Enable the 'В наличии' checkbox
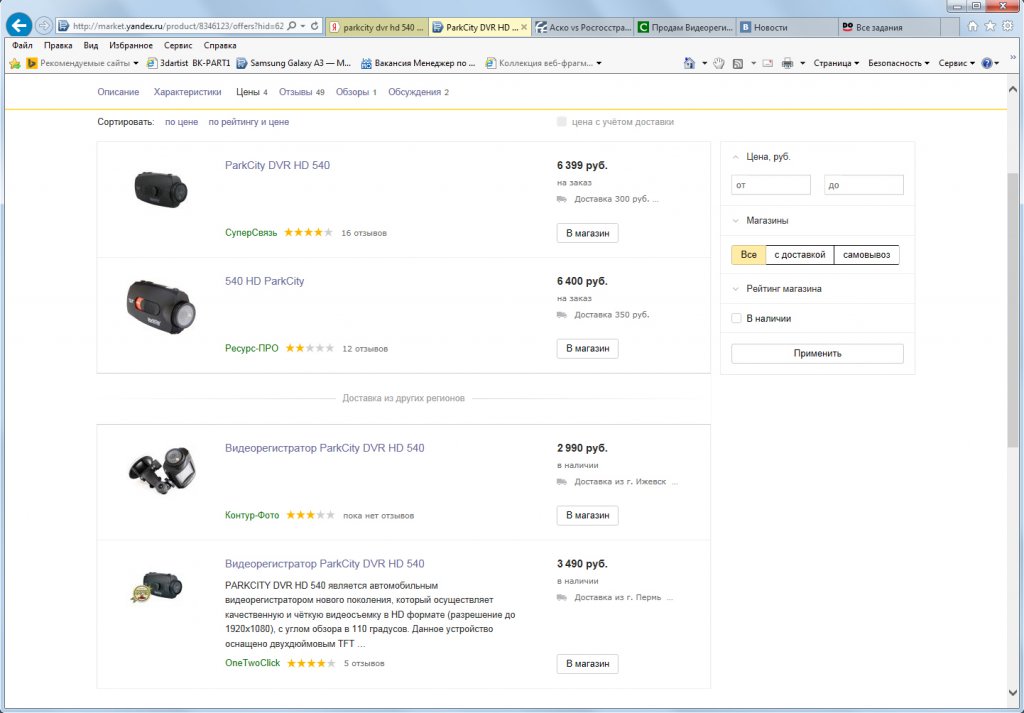The image size is (1024, 713). click(736, 319)
